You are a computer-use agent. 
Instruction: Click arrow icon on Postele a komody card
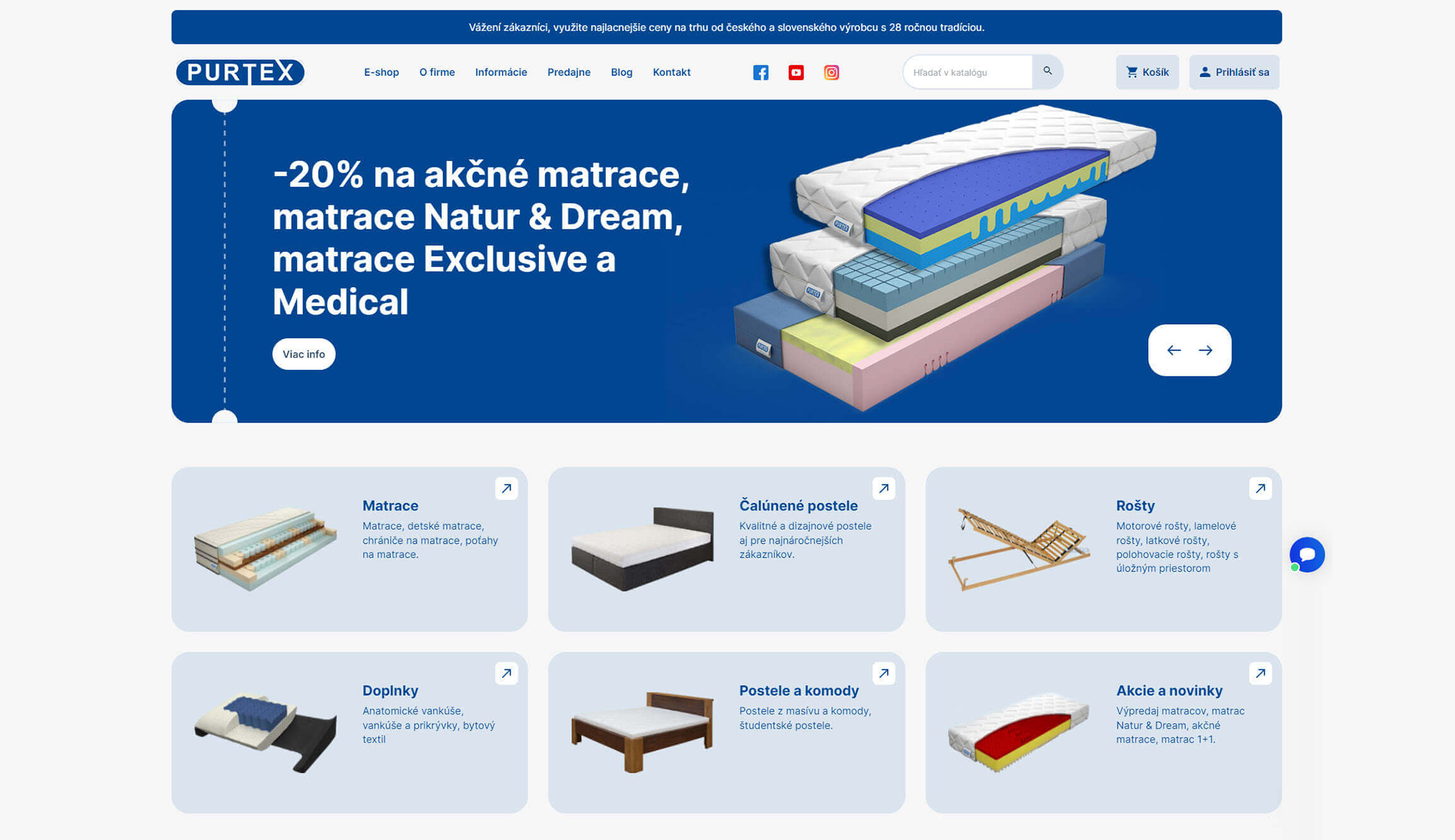coord(884,673)
